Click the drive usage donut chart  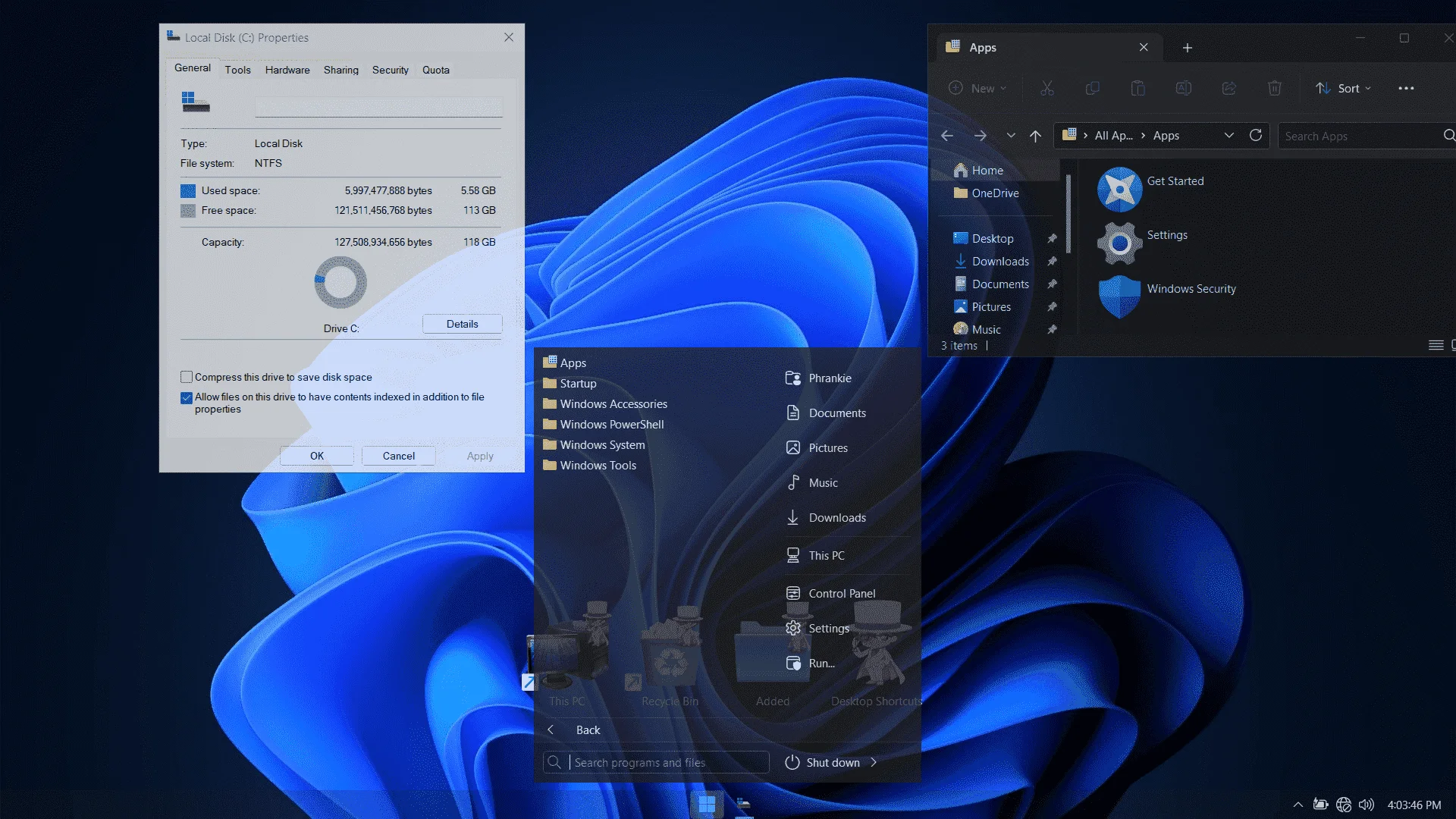340,282
